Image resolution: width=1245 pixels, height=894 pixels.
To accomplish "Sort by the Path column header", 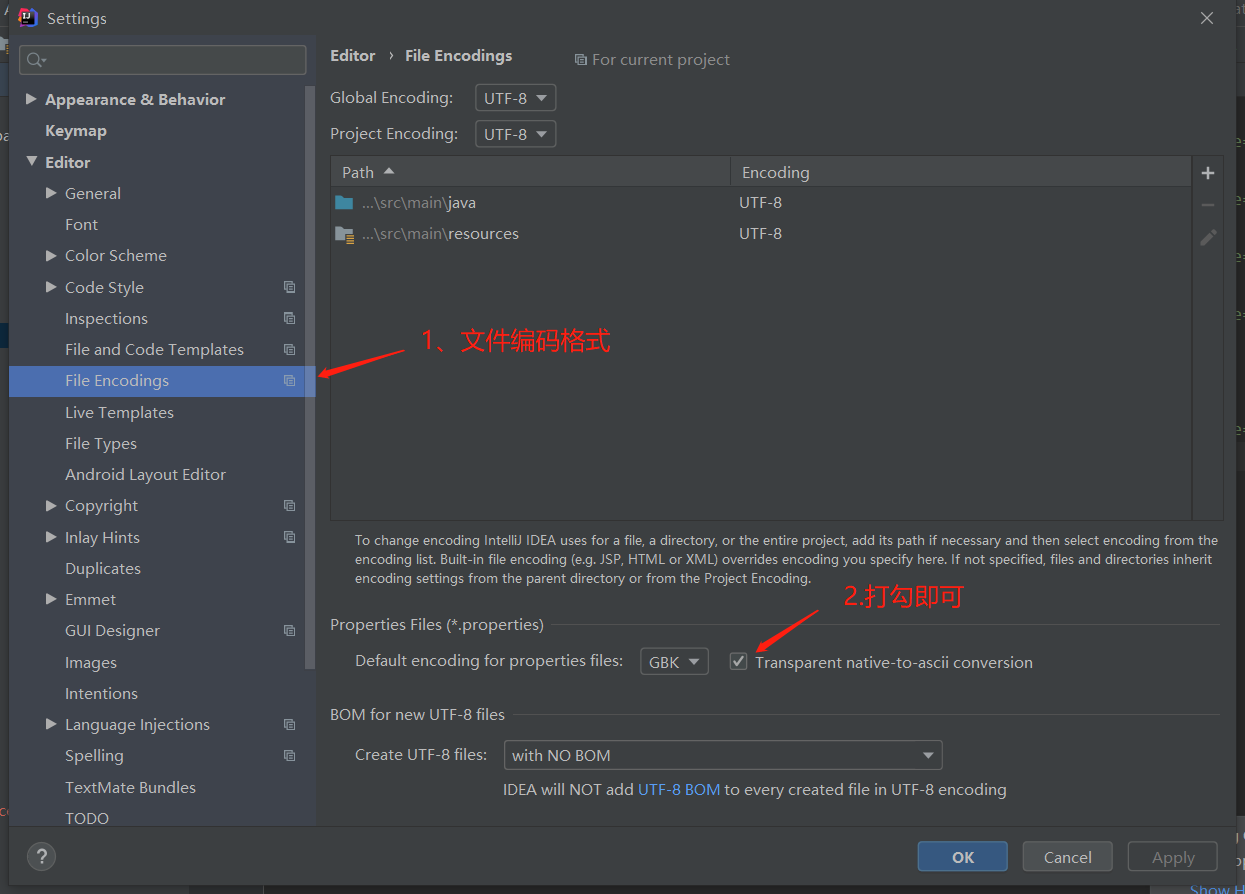I will click(x=531, y=172).
